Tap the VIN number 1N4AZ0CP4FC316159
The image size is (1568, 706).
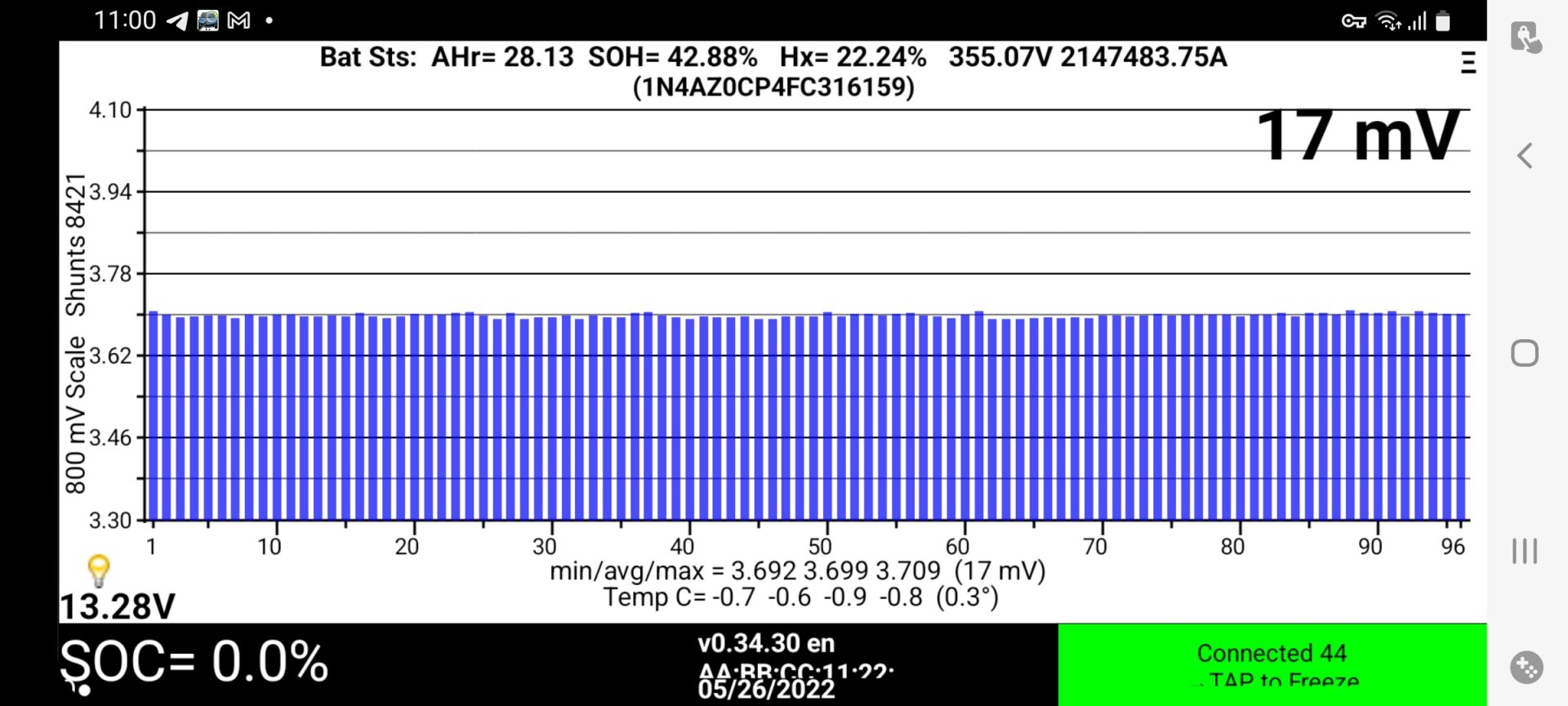pyautogui.click(x=773, y=87)
